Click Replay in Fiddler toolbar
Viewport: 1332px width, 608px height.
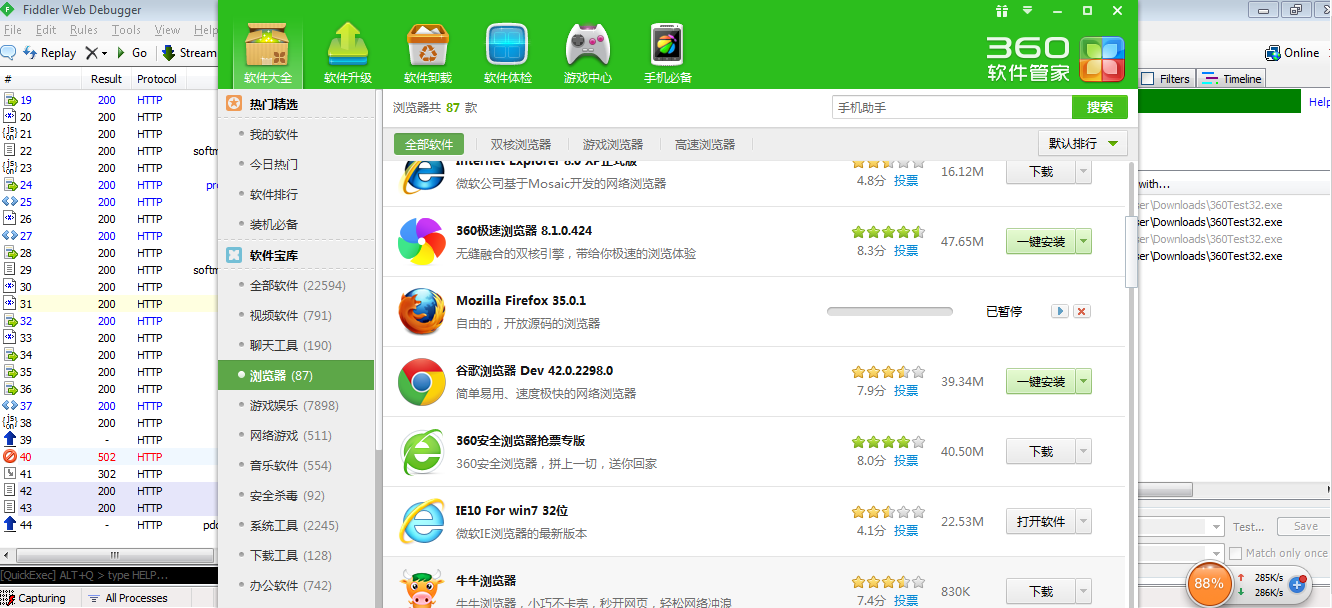(x=50, y=52)
